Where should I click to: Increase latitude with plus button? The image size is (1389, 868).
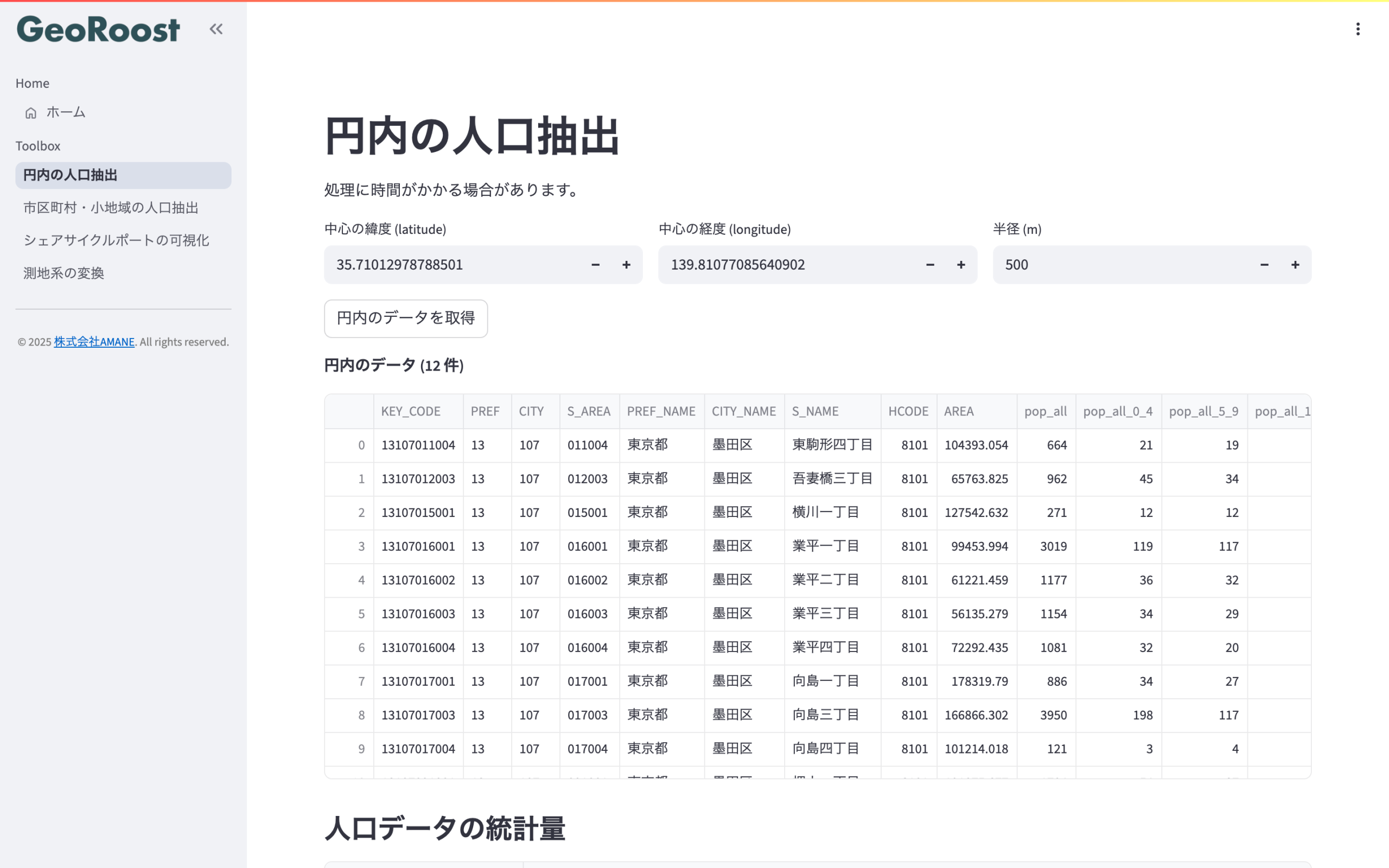[x=626, y=265]
